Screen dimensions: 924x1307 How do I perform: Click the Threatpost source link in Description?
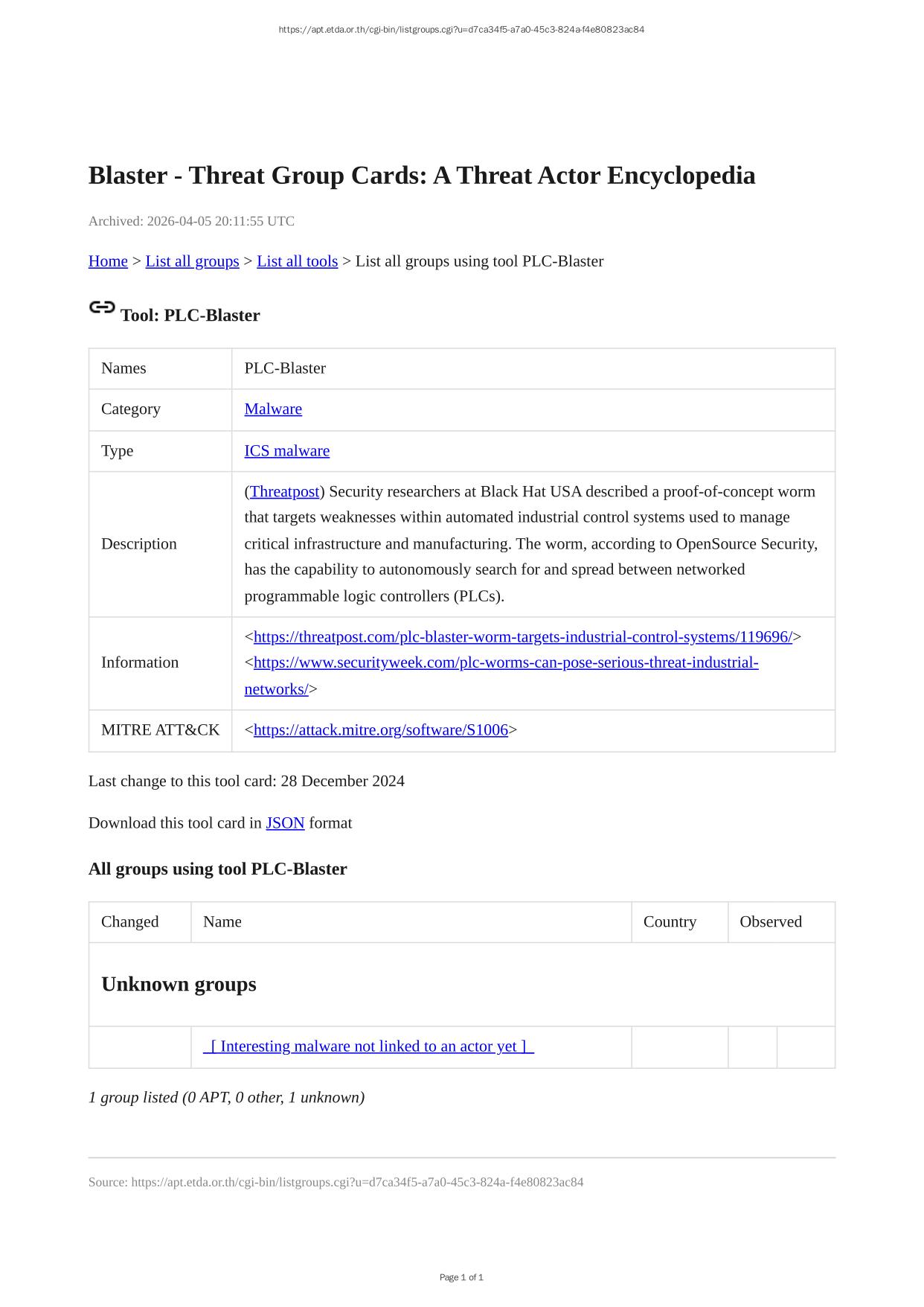285,492
